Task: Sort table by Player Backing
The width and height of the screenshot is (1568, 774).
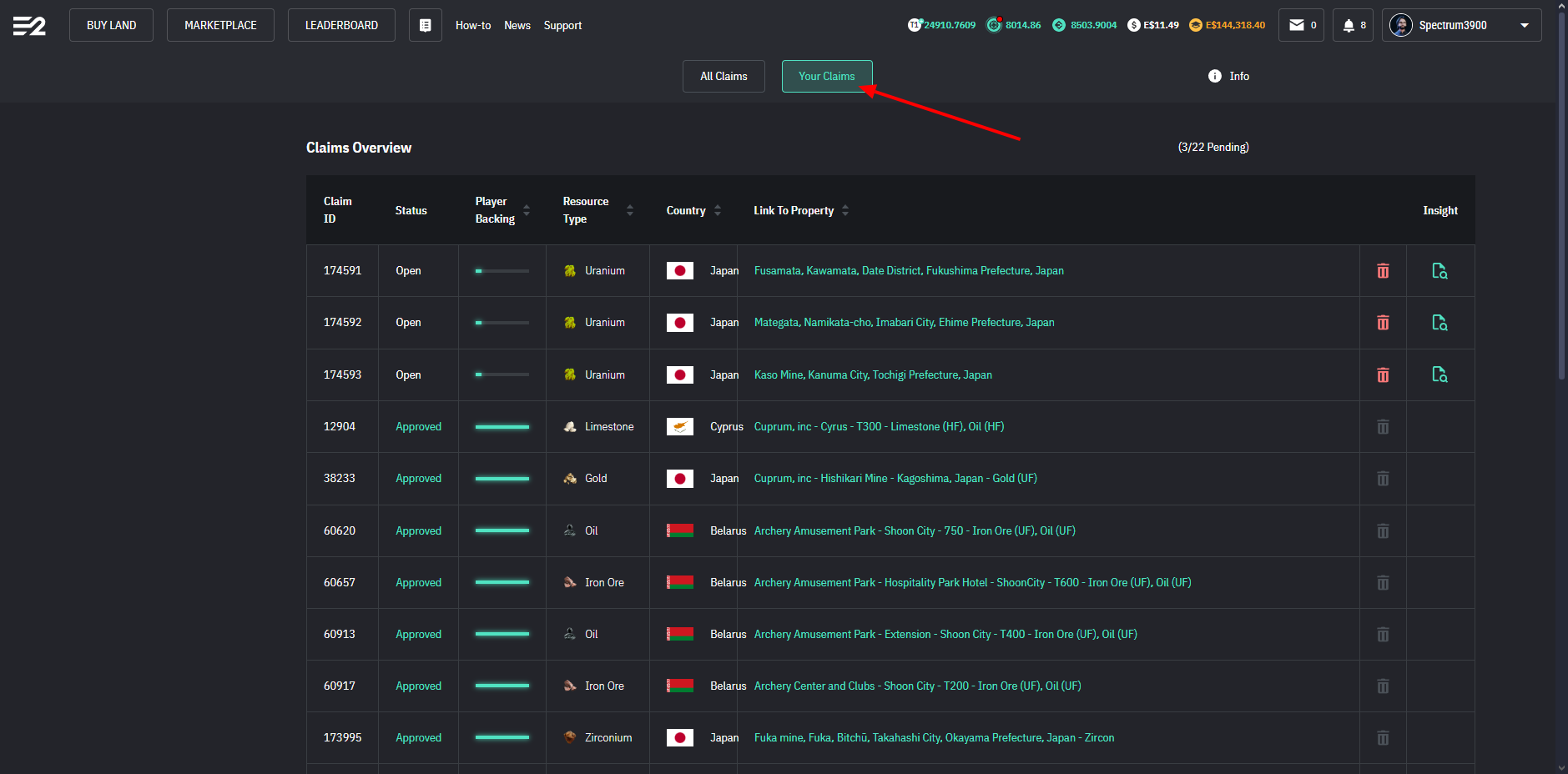Action: [x=527, y=210]
